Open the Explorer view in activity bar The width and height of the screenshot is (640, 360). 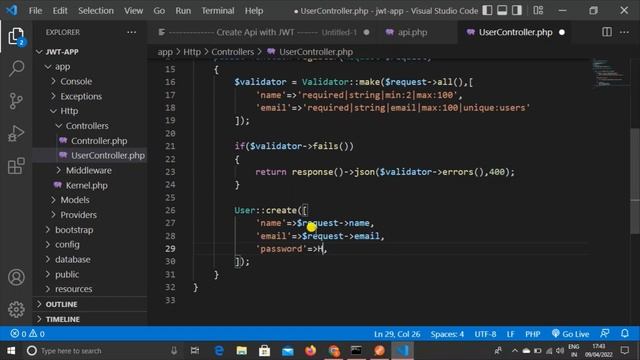[16, 37]
